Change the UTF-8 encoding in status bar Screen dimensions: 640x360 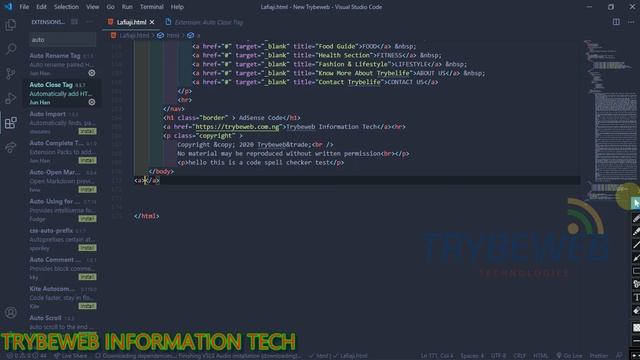[x=498, y=356]
